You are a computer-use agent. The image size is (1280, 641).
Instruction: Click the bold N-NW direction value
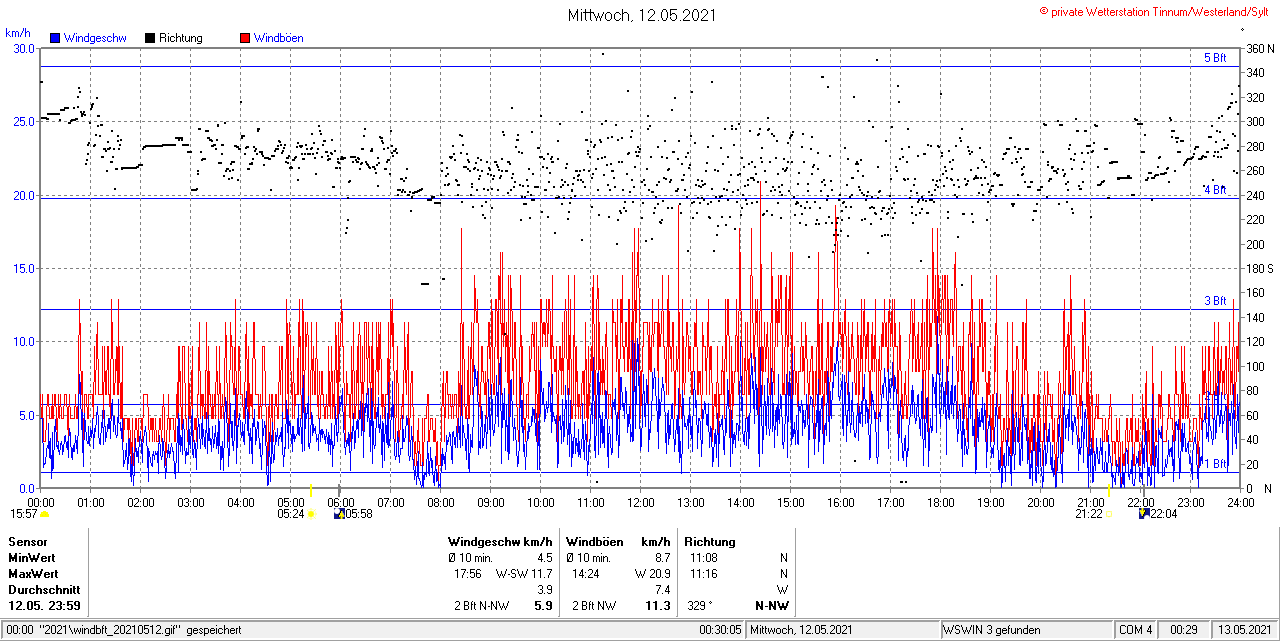[771, 606]
